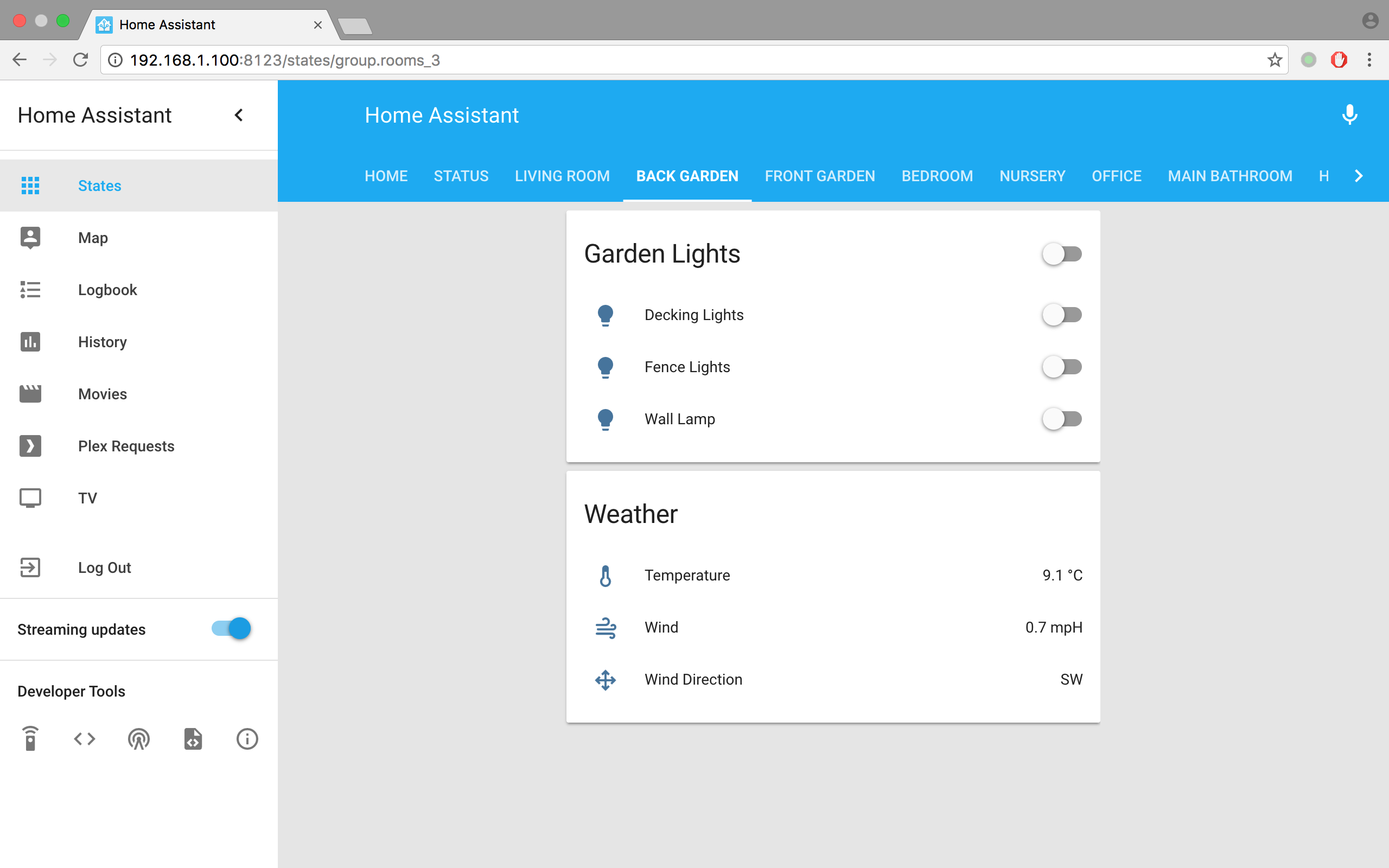Open the Info developer tool icon
1389x868 pixels.
click(x=247, y=738)
